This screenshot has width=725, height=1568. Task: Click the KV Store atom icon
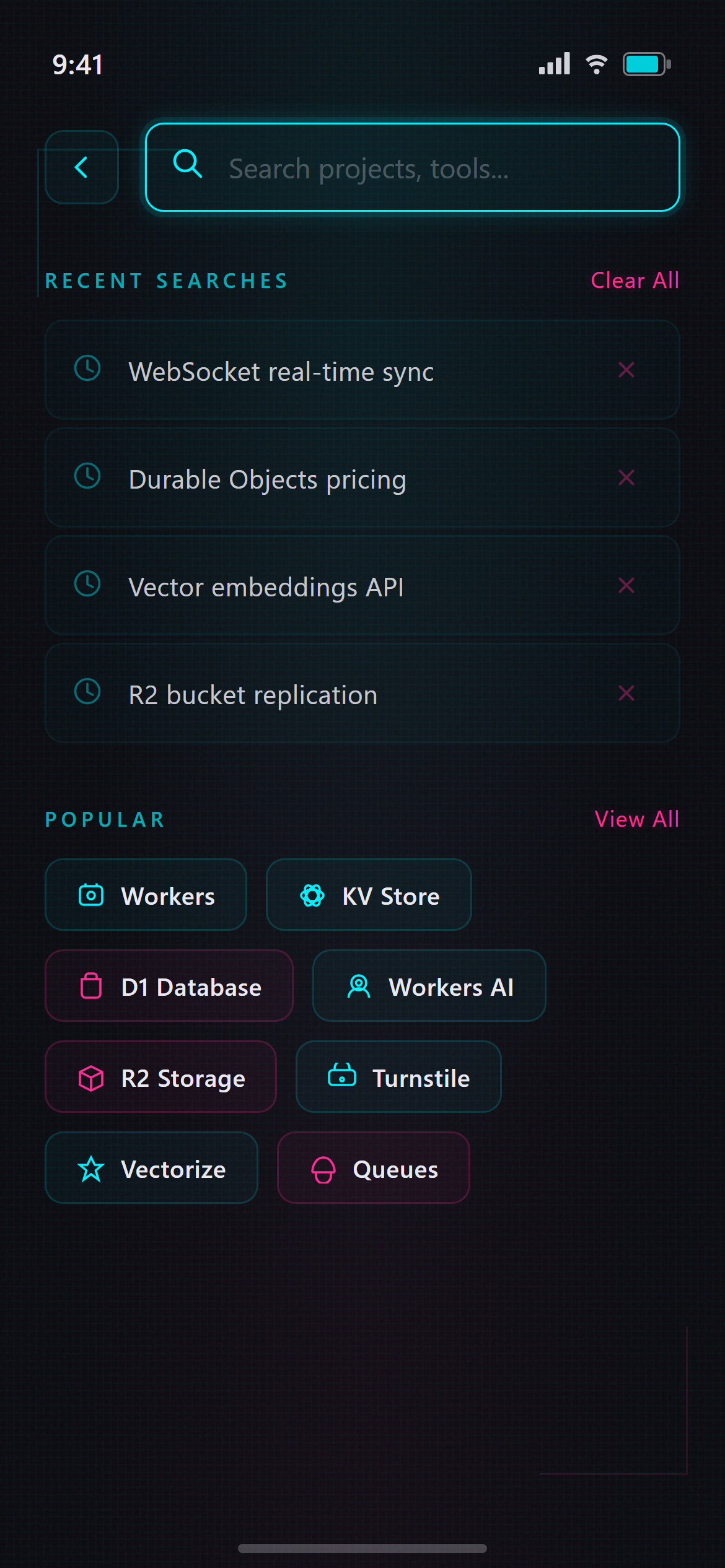point(312,895)
